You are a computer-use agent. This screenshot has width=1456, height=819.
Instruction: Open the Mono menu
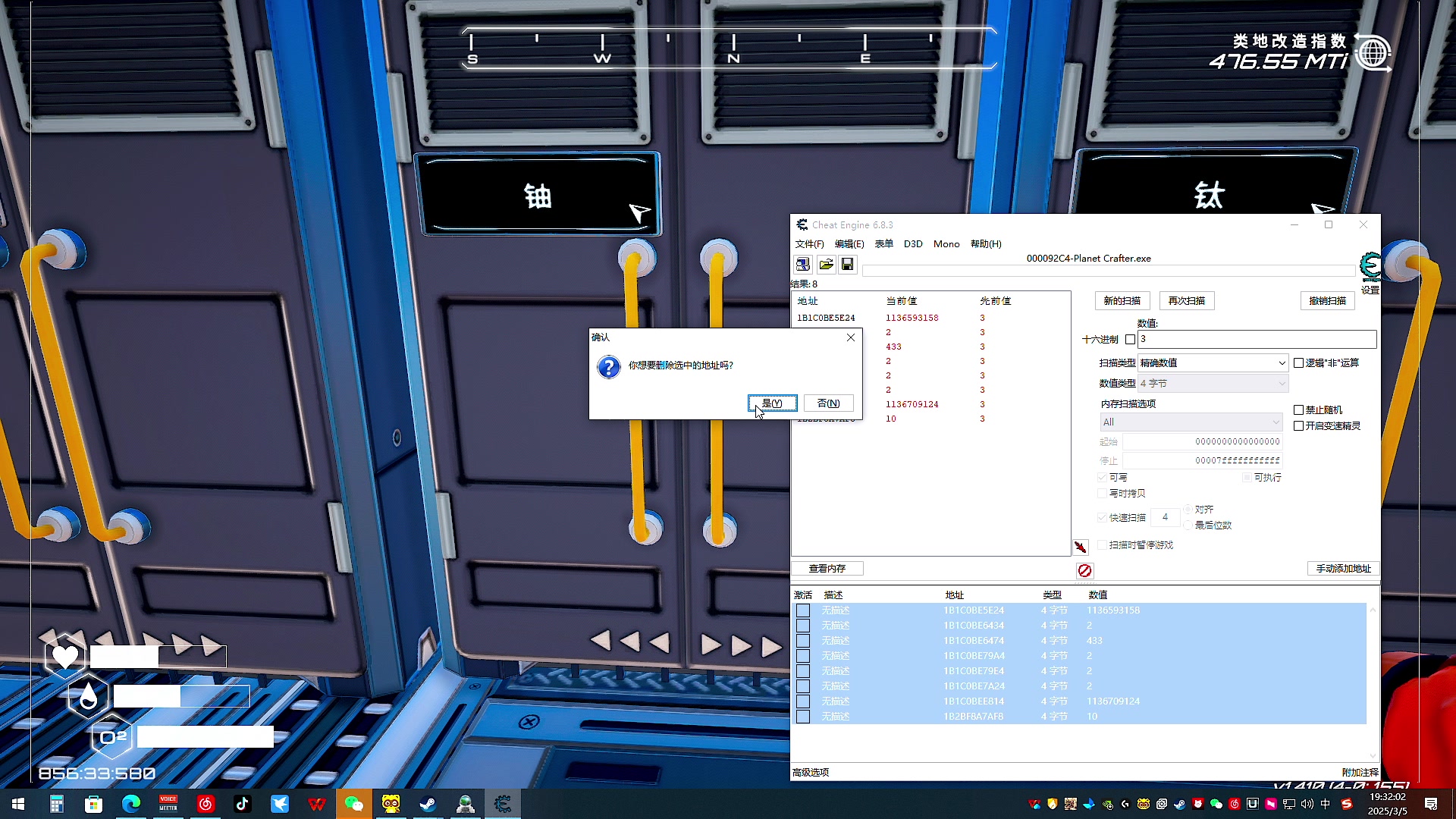pyautogui.click(x=946, y=244)
